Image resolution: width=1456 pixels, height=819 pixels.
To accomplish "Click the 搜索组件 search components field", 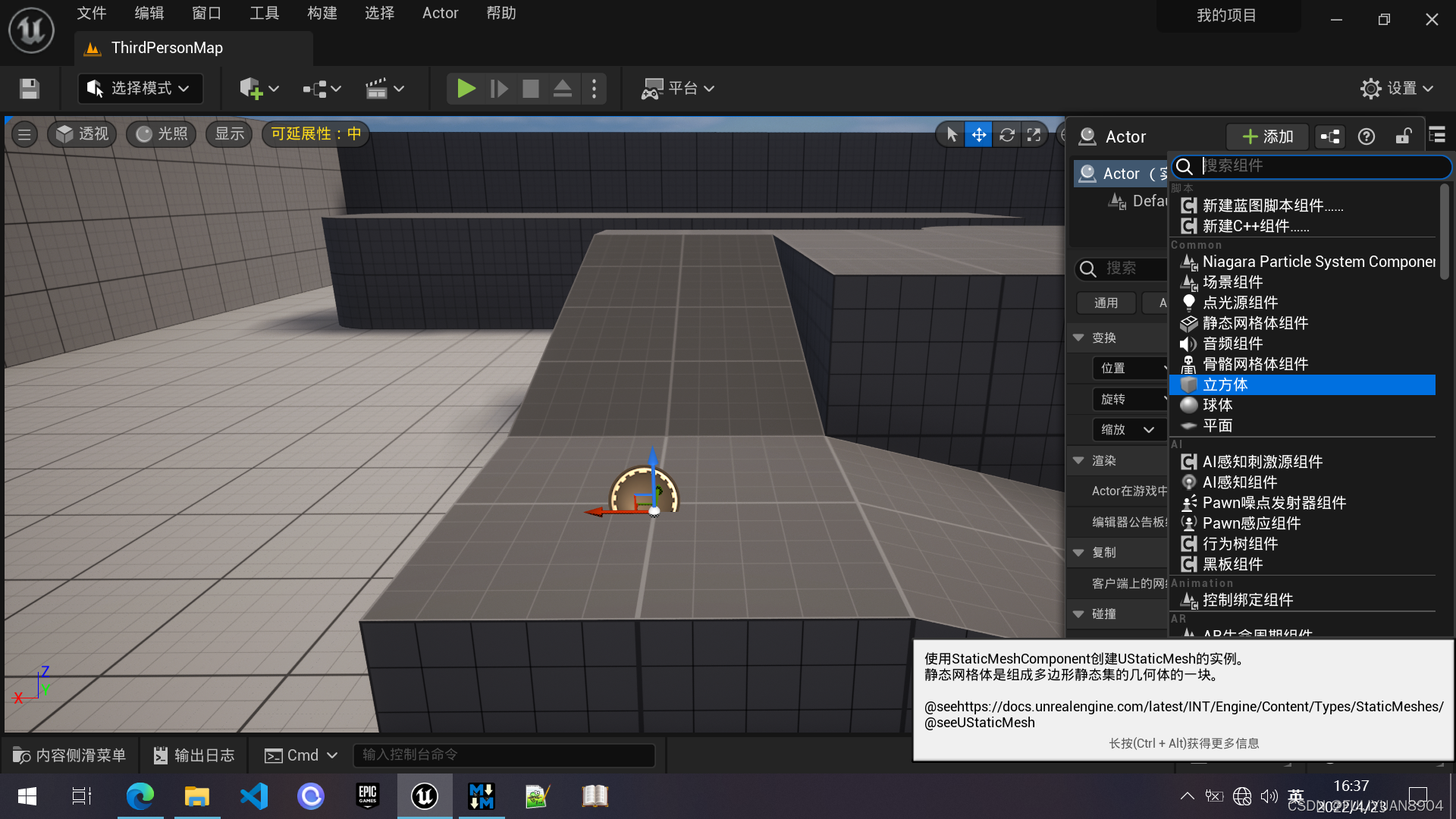I will pos(1312,166).
